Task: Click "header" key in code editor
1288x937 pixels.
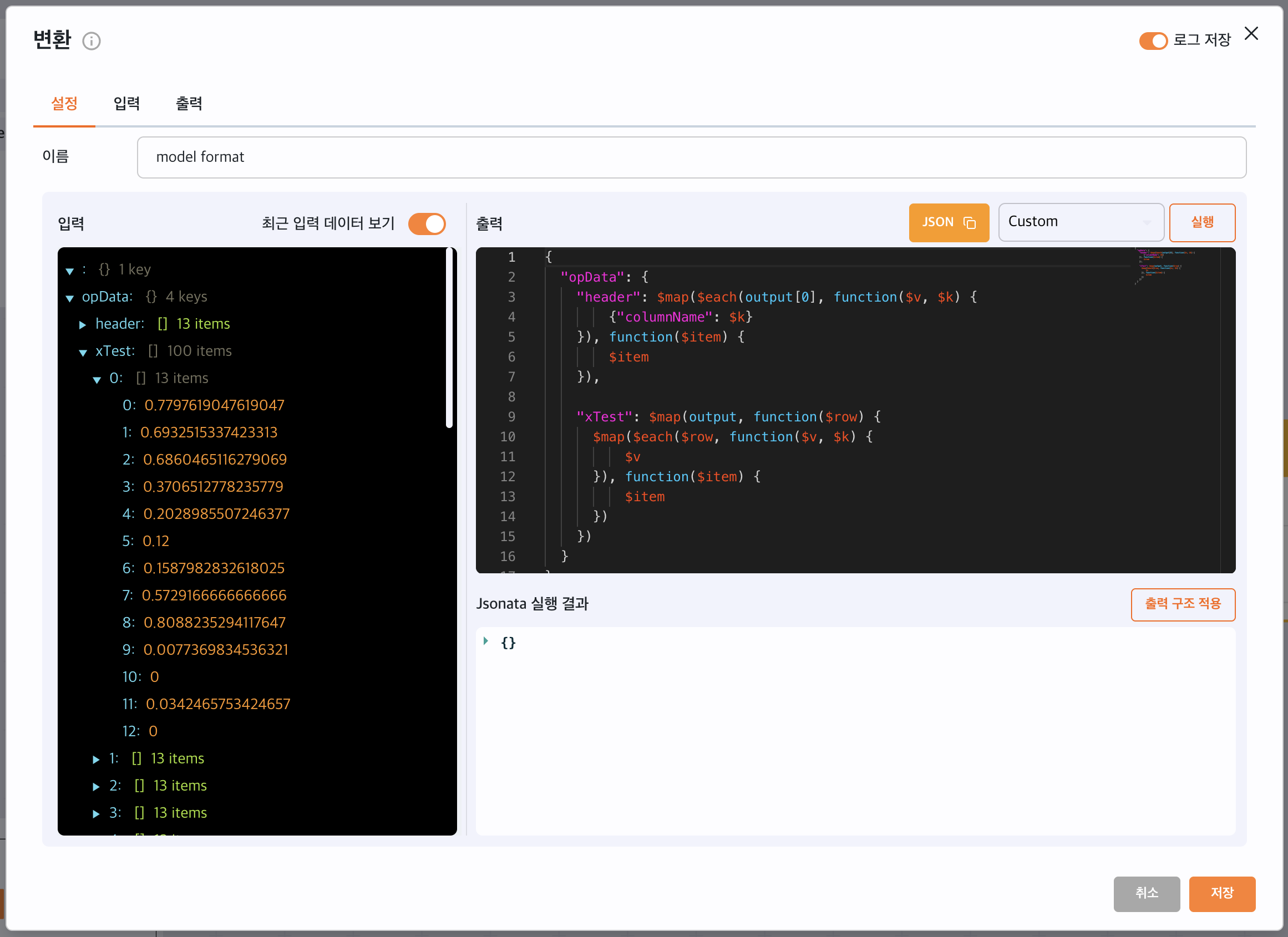Action: pyautogui.click(x=608, y=297)
